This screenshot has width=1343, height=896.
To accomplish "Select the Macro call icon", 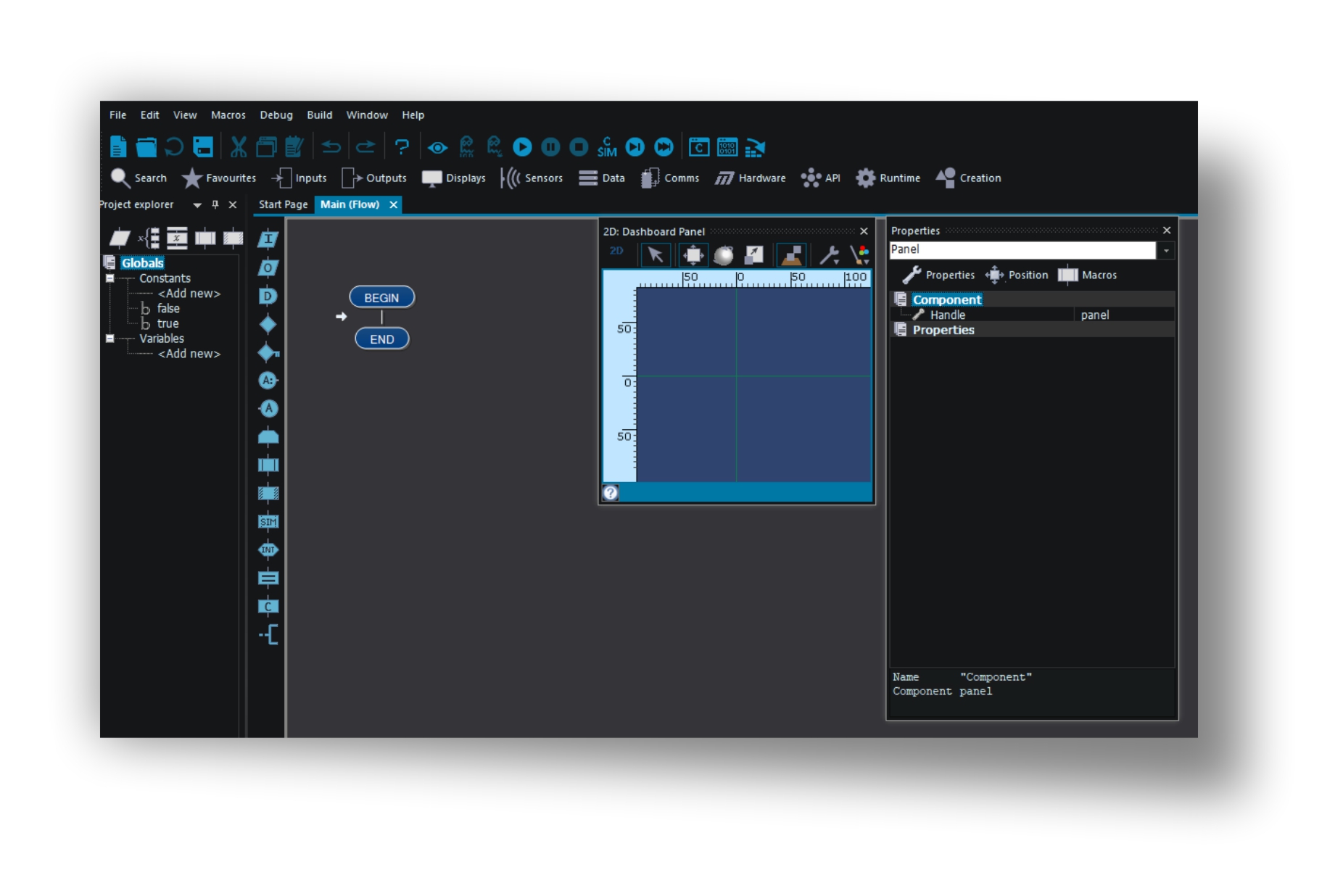I will coord(268,465).
